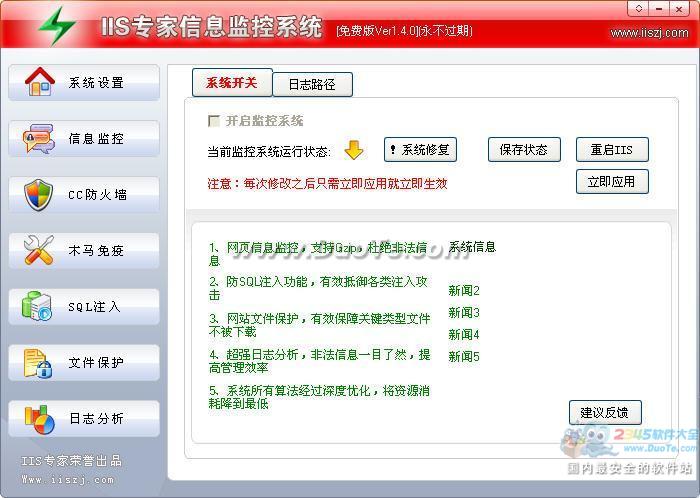This screenshot has height=498, width=700.
Task: Select the 文件保护 locked file icon
Action: (39, 362)
